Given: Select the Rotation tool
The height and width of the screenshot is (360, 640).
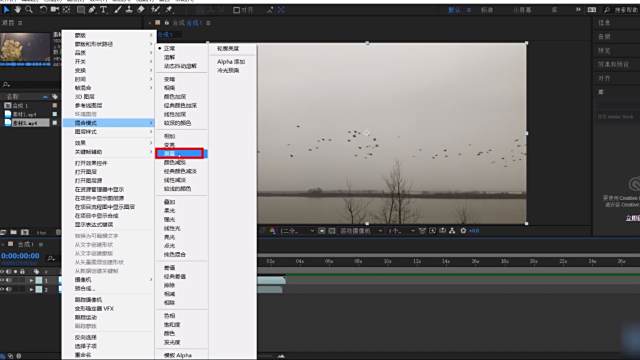Looking at the screenshot, I should pyautogui.click(x=43, y=9).
